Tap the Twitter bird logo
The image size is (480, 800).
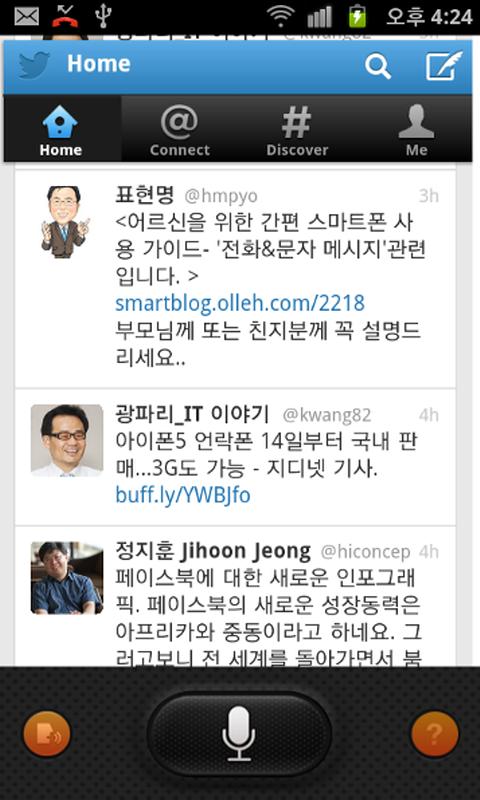coord(34,65)
